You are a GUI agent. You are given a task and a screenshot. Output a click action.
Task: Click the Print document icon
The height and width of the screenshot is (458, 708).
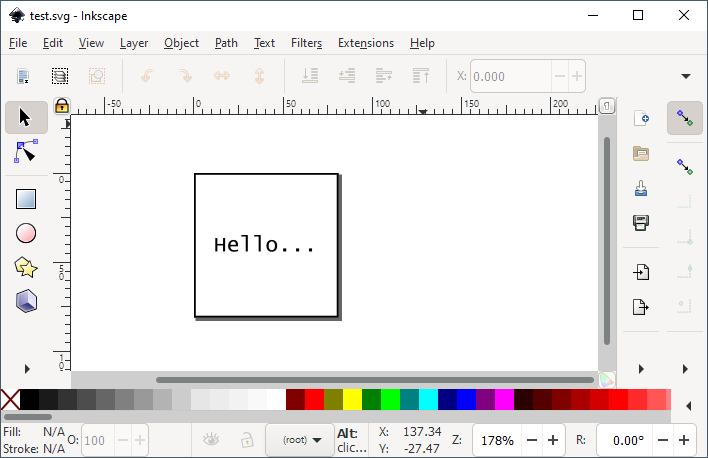(x=641, y=223)
